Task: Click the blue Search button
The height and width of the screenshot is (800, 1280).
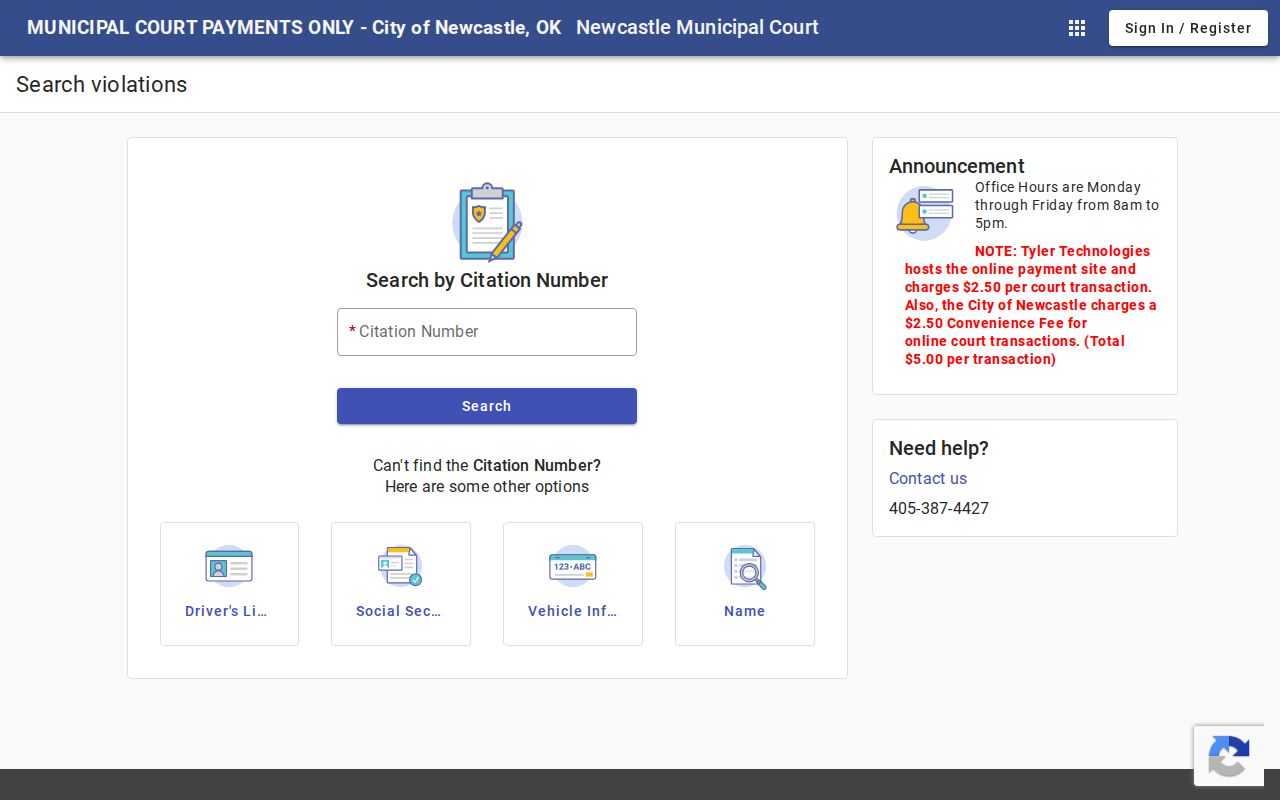Action: click(x=487, y=406)
